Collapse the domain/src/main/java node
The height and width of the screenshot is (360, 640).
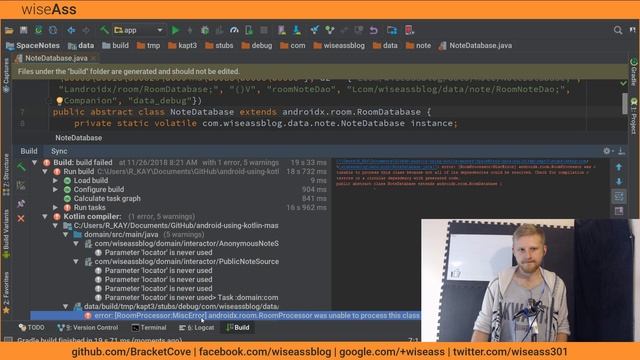coord(66,234)
